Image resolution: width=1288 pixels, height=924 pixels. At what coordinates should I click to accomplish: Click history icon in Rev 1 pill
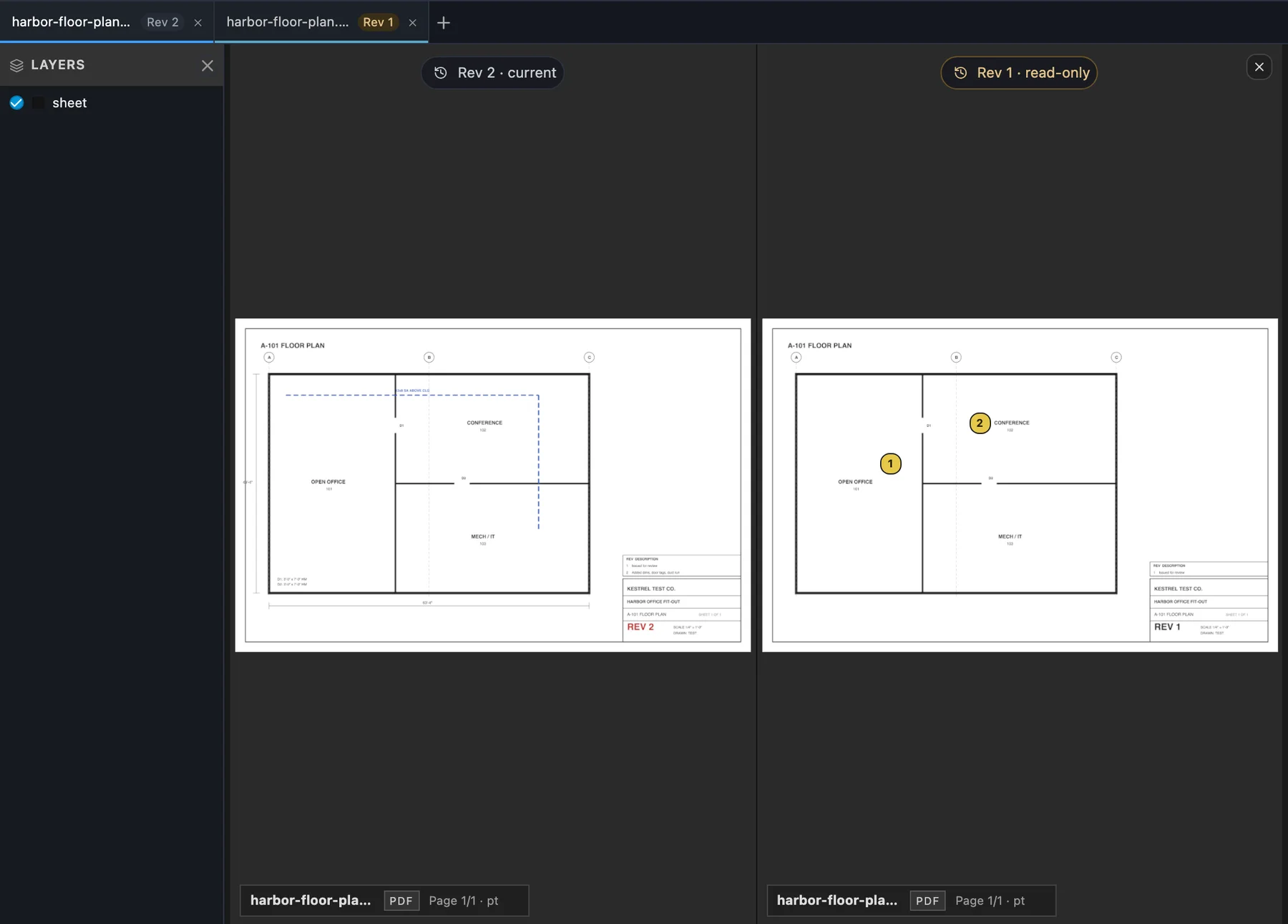pos(960,73)
